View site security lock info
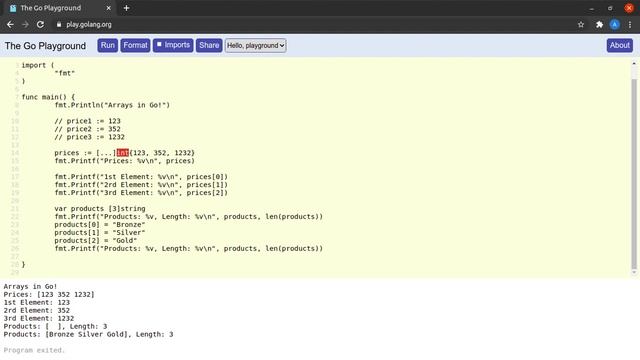 click(59, 24)
